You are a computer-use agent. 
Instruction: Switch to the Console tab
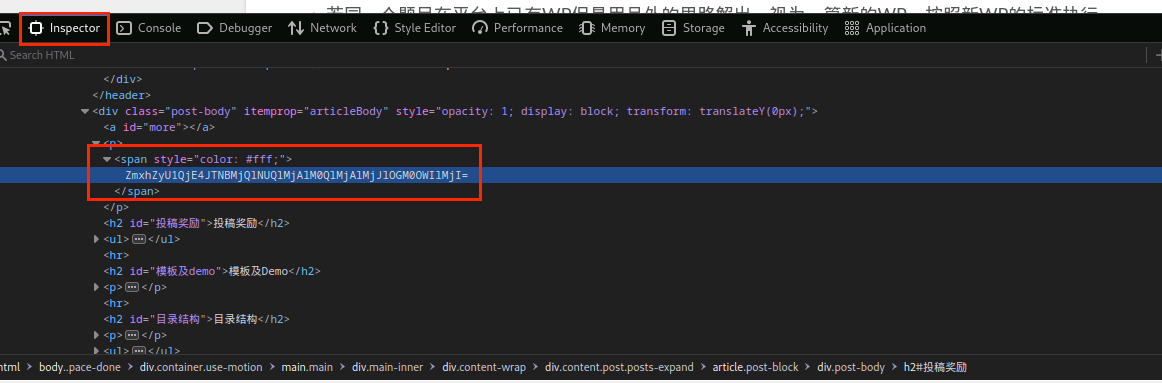tap(149, 28)
